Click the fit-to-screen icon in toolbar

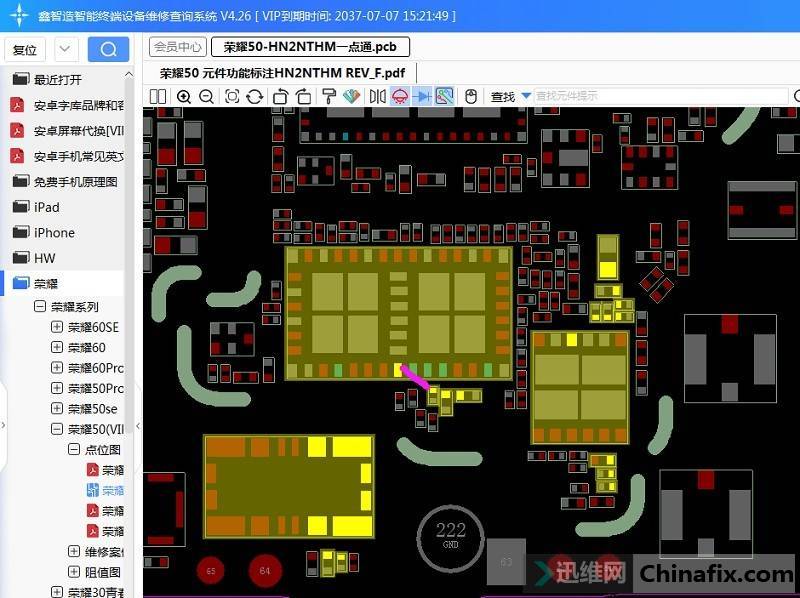point(232,96)
